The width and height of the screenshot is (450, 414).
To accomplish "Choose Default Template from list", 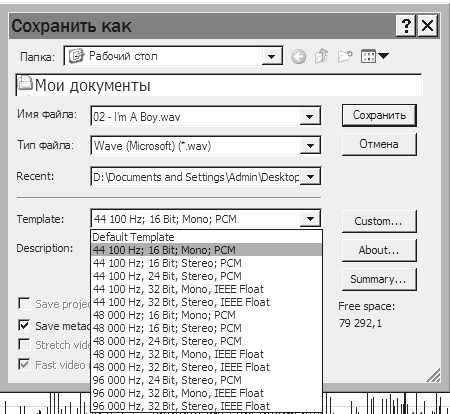I will [x=206, y=237].
